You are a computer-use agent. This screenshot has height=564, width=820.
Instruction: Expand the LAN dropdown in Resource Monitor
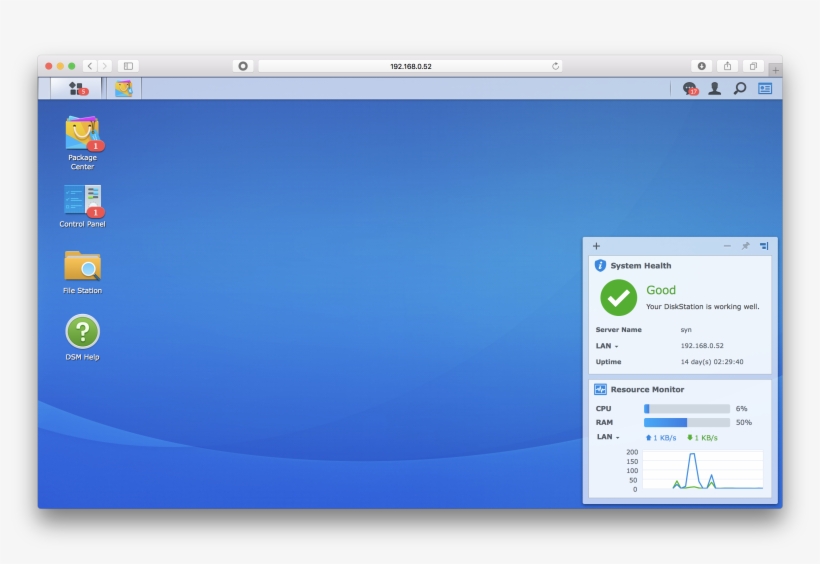point(608,437)
